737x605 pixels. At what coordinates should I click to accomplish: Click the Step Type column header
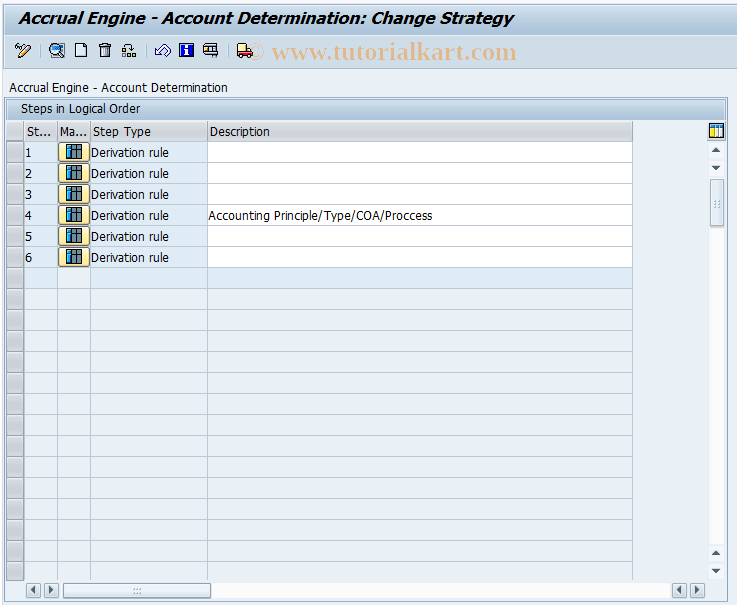[149, 131]
